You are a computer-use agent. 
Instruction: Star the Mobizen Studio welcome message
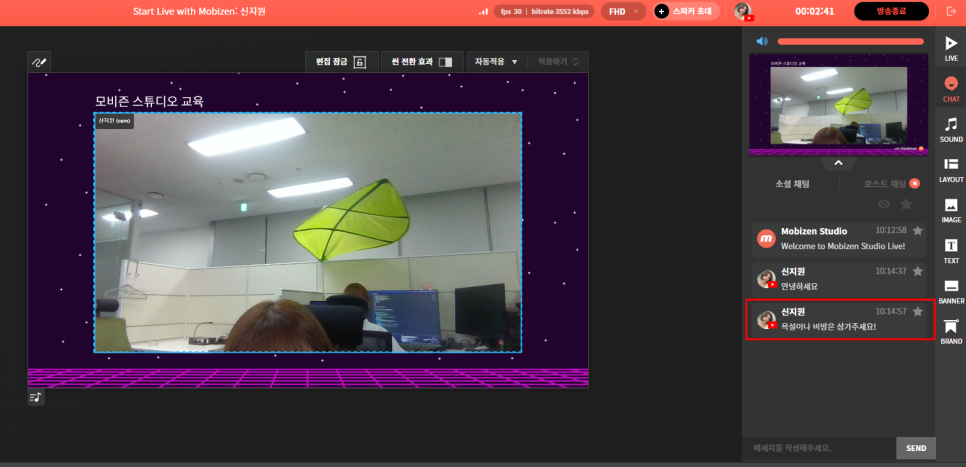pos(917,230)
